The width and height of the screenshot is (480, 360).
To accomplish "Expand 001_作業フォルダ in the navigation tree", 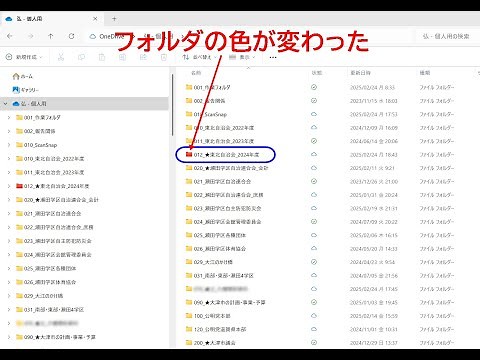I will [9, 117].
